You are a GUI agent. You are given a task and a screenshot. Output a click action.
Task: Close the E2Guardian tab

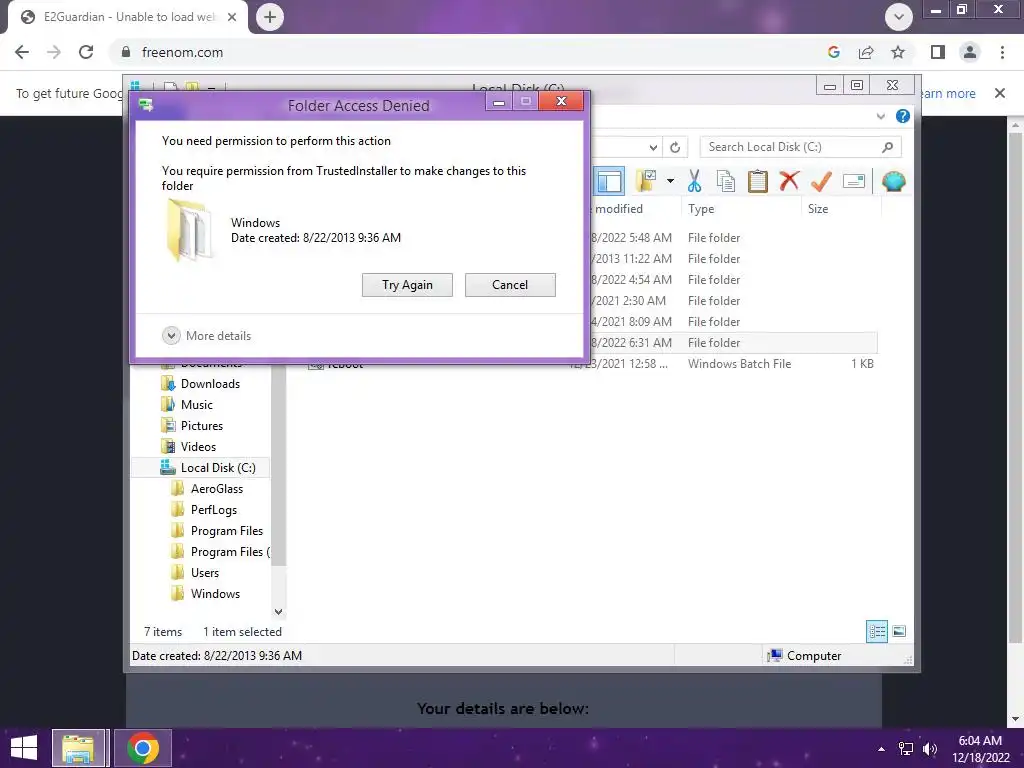232,17
